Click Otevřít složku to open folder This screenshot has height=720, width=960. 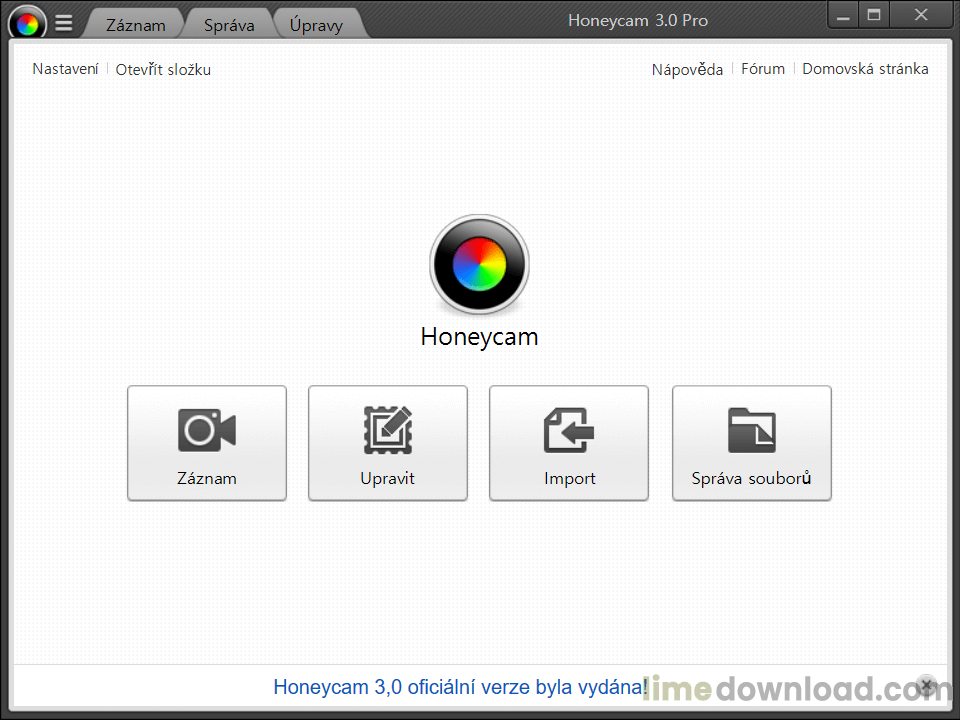163,69
